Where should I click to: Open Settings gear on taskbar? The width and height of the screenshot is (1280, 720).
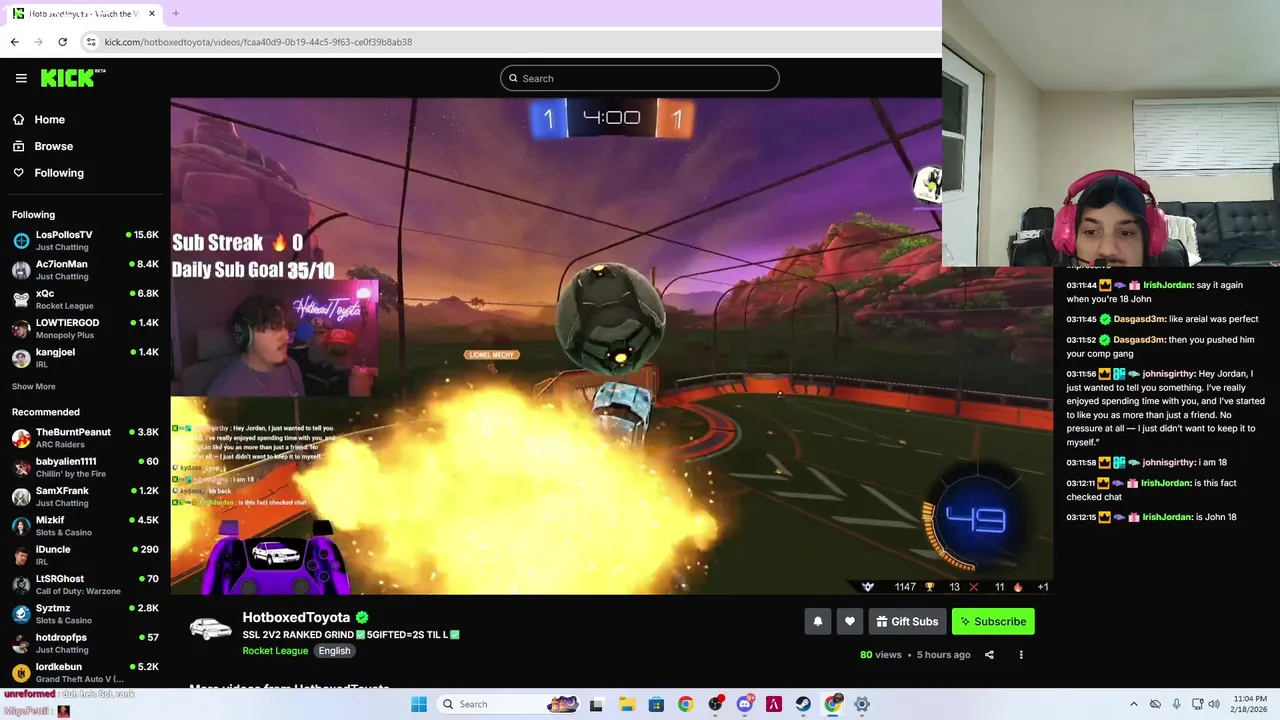(862, 704)
